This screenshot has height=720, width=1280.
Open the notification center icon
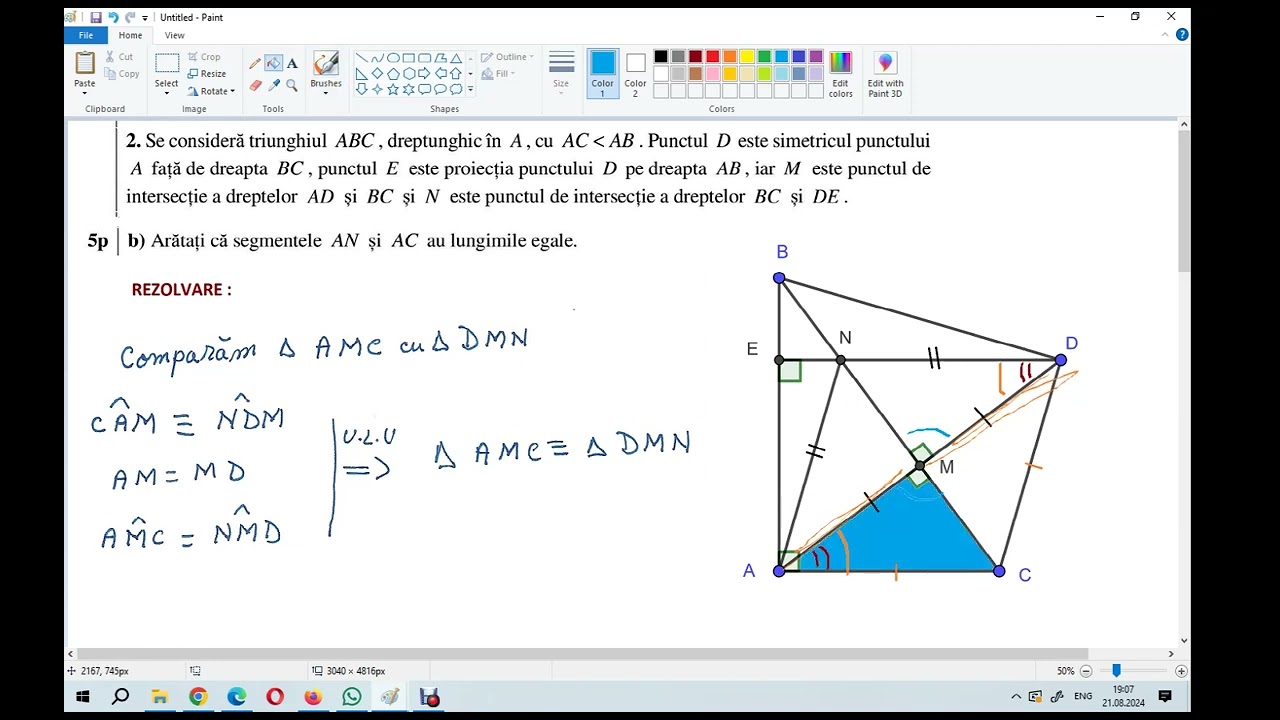click(x=1165, y=696)
